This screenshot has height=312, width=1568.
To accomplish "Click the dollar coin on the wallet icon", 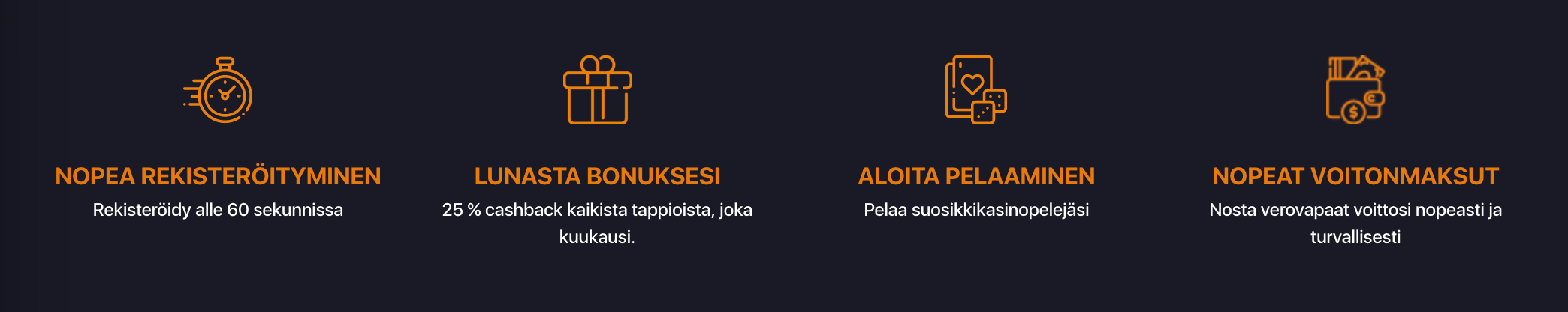I will tap(1354, 113).
